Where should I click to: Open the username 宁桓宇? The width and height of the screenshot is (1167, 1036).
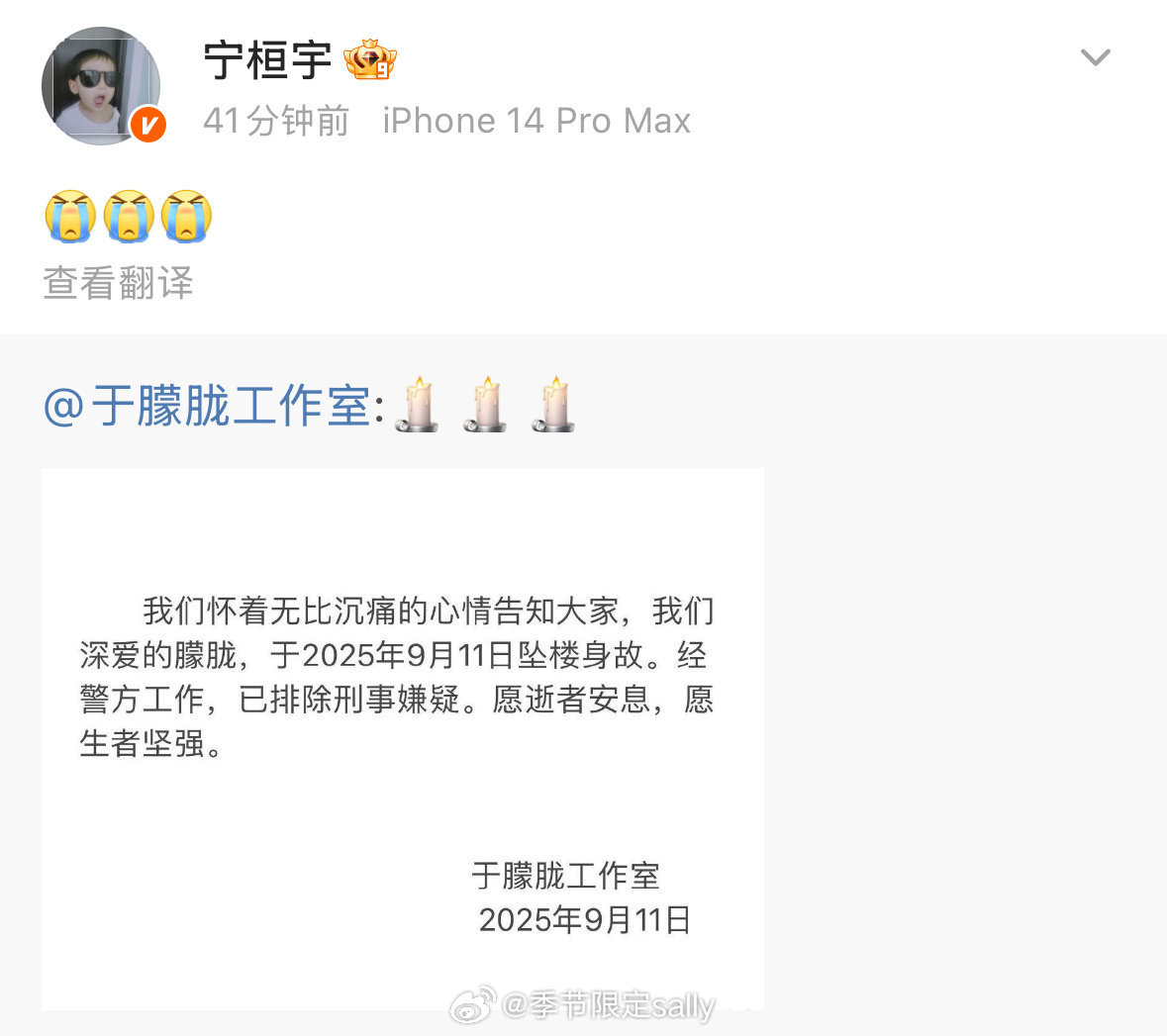[268, 60]
